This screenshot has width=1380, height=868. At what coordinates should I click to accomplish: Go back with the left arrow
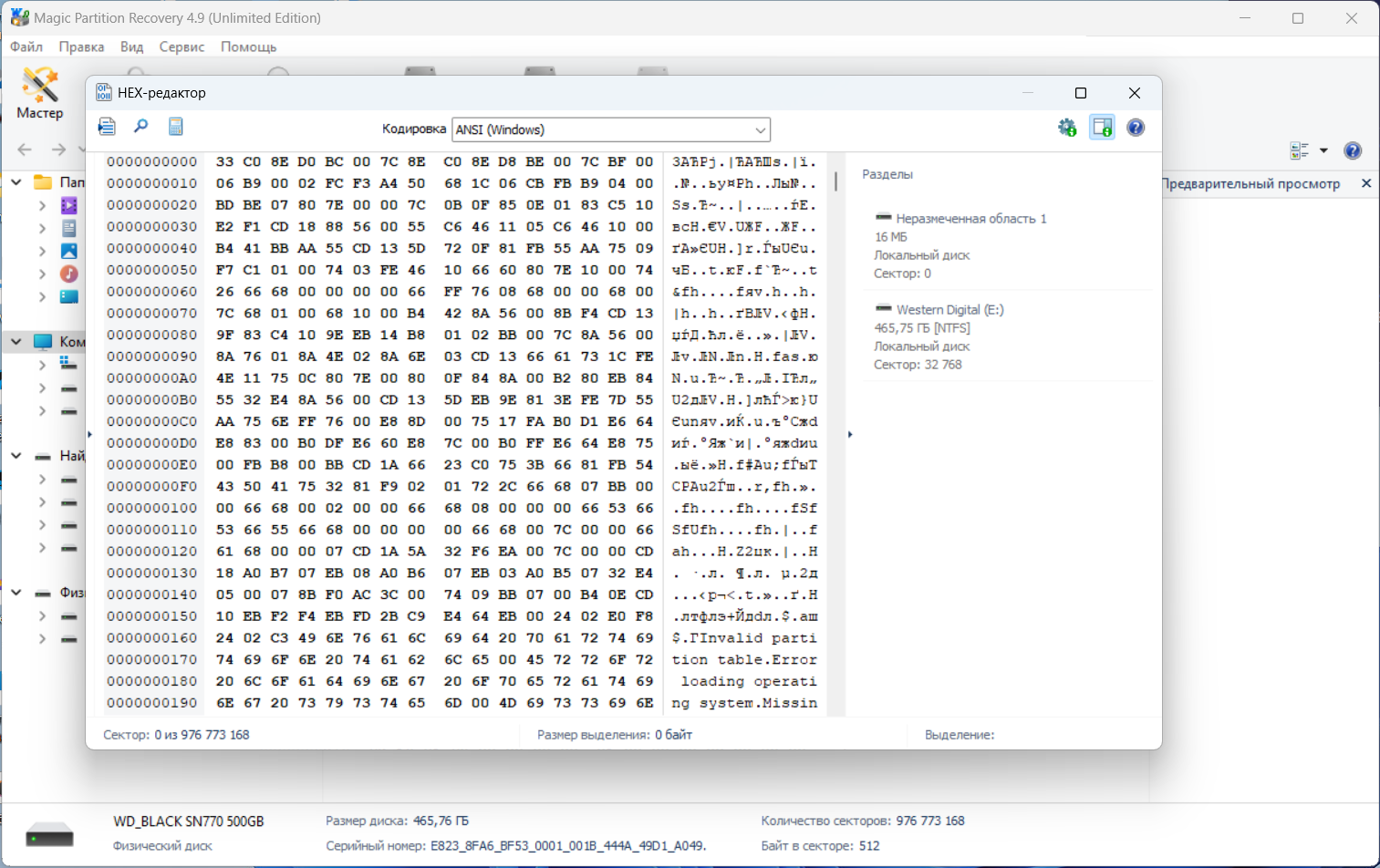coord(25,150)
